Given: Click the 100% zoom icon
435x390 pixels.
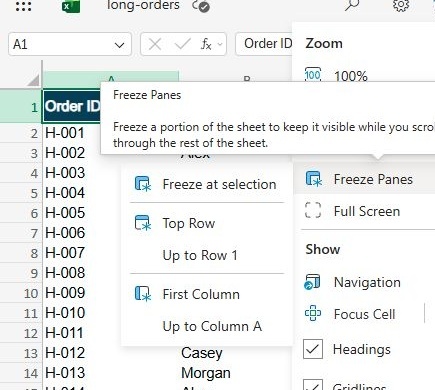Looking at the screenshot, I should [313, 75].
